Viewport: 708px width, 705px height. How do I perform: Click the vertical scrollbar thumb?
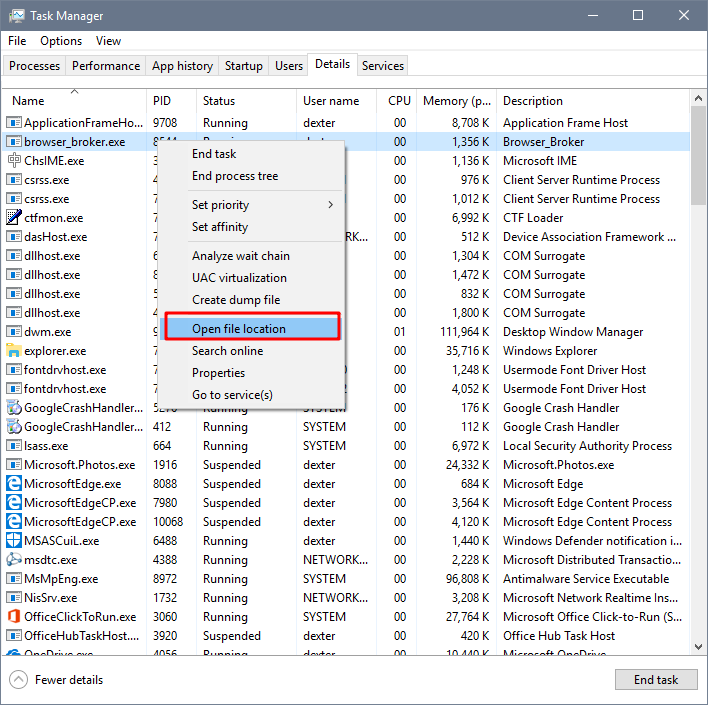pos(698,155)
